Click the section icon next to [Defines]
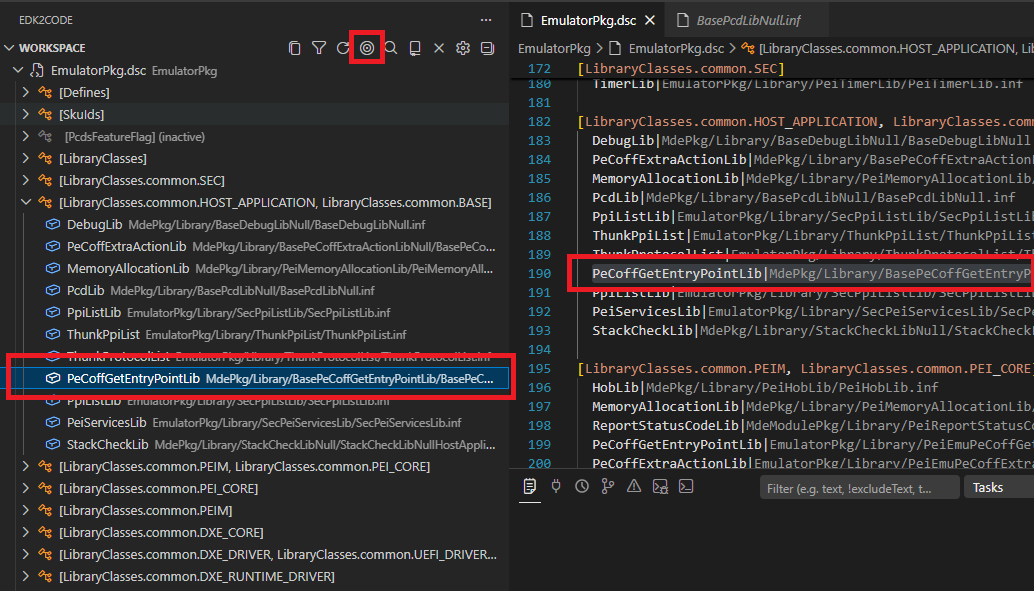1034x591 pixels. [x=45, y=92]
